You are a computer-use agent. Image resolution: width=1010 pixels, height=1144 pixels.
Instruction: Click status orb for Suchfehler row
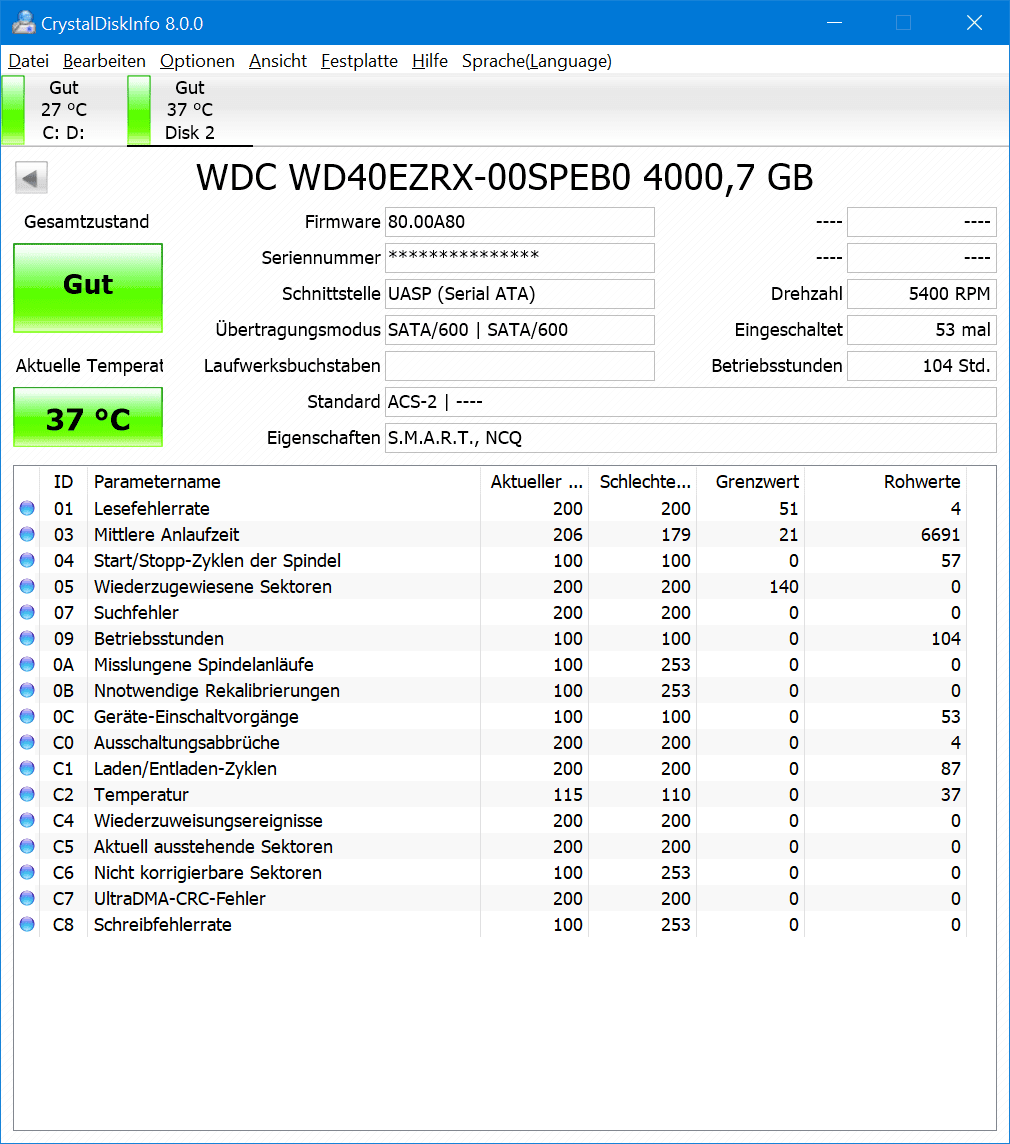[x=27, y=612]
